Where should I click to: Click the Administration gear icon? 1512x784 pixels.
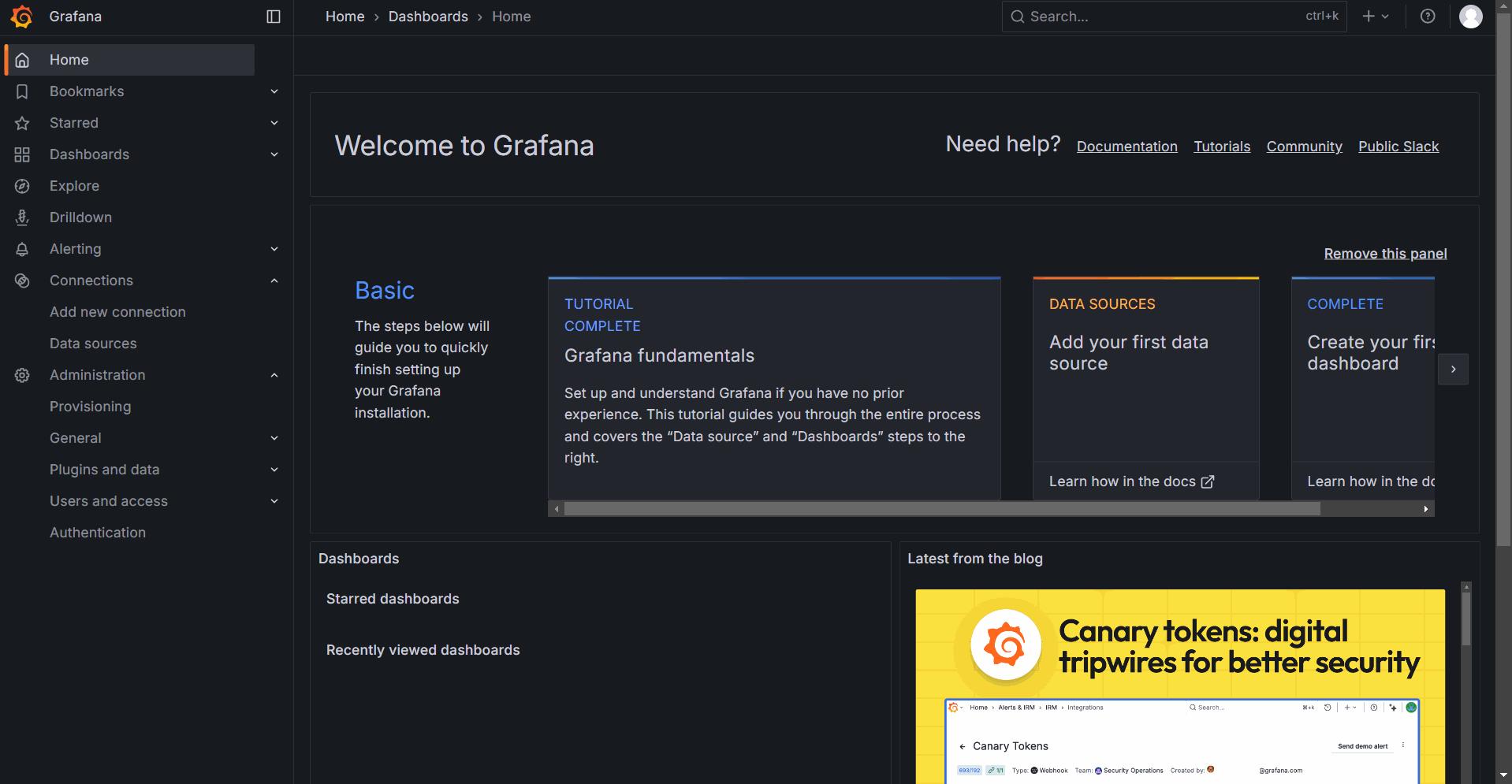22,375
